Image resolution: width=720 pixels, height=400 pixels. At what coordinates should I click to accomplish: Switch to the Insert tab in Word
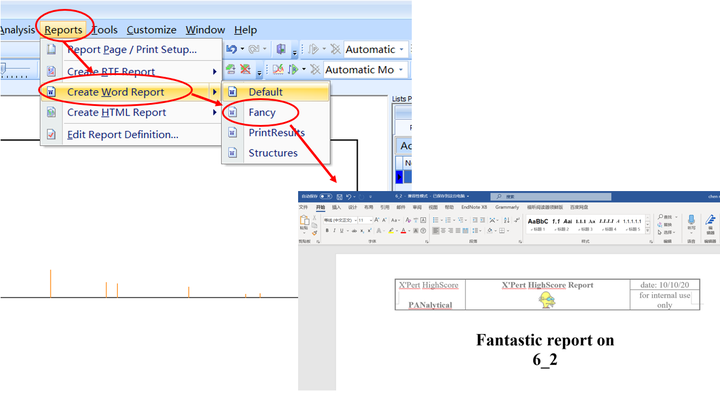pyautogui.click(x=337, y=207)
